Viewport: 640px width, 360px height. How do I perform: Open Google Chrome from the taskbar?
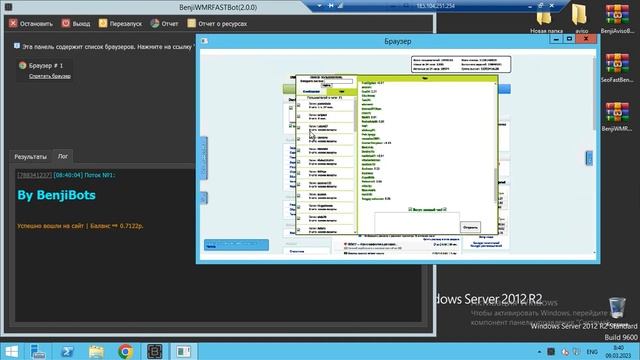click(126, 351)
